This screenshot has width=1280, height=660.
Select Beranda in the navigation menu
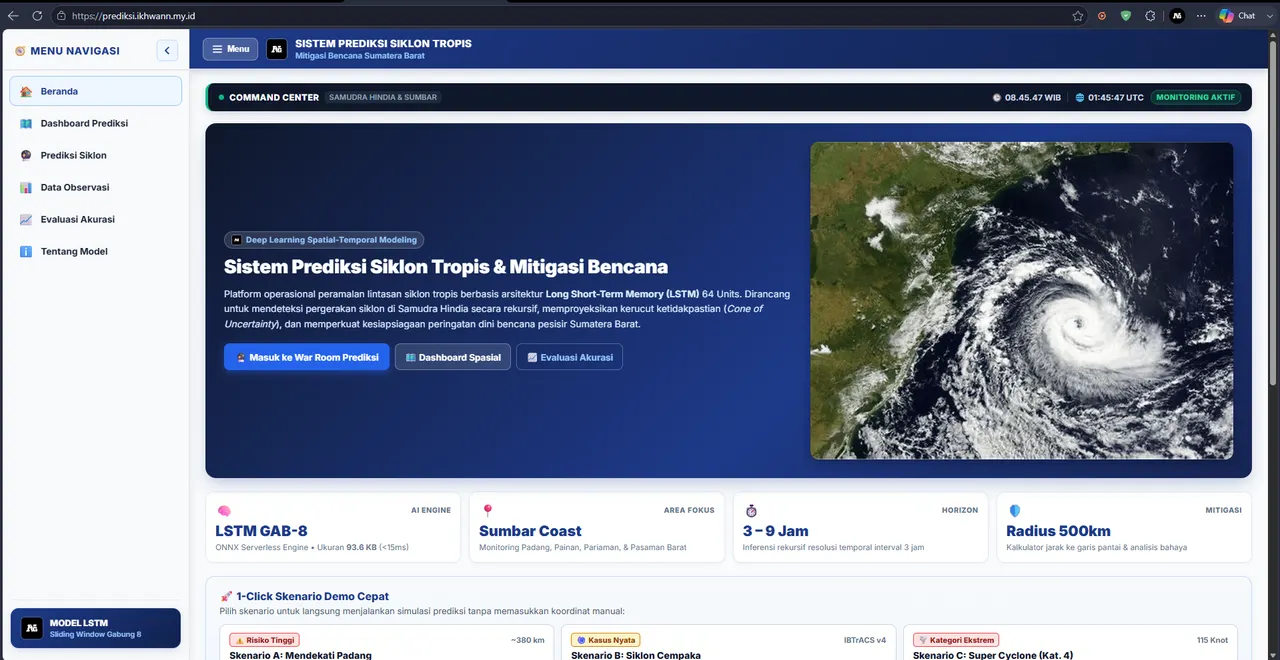coord(95,91)
